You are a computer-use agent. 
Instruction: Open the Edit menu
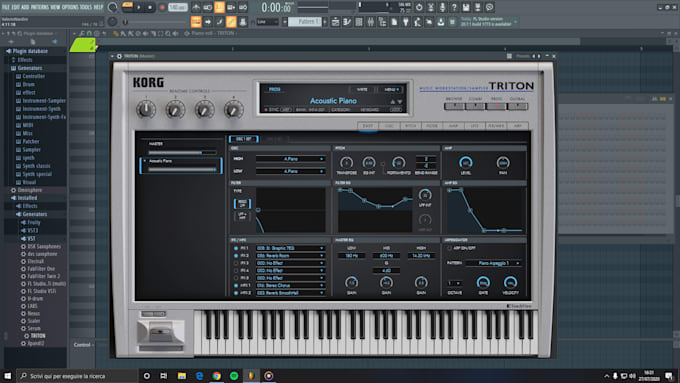(16, 7)
